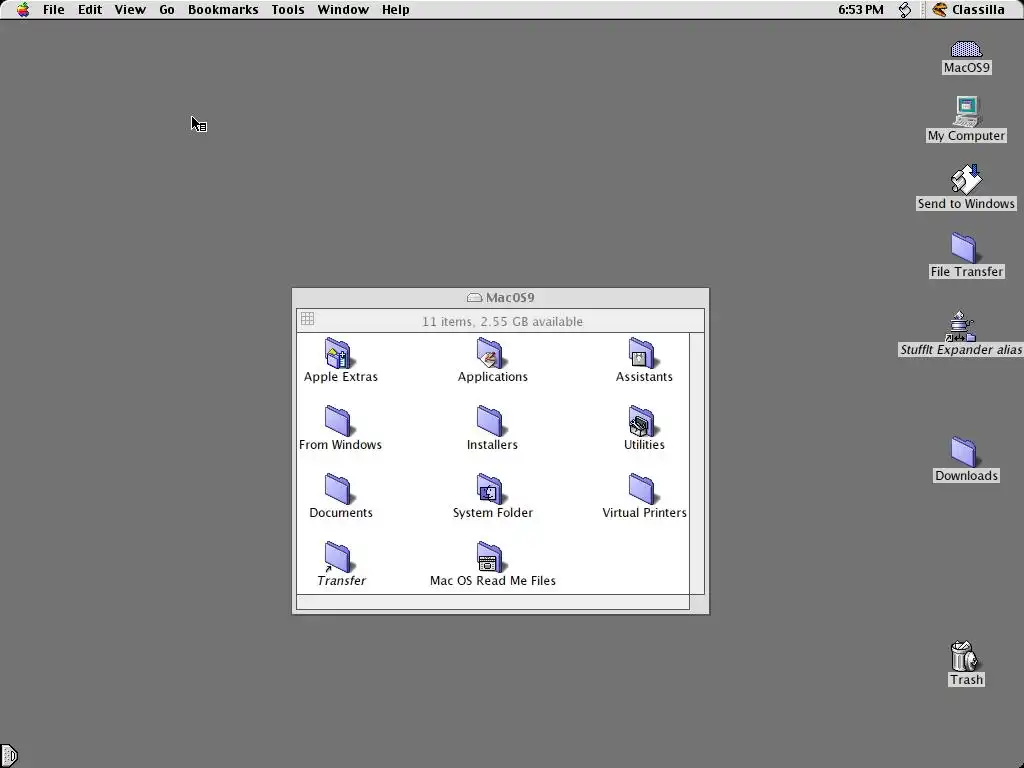This screenshot has height=768, width=1024.
Task: Open the View menu
Action: [x=130, y=10]
